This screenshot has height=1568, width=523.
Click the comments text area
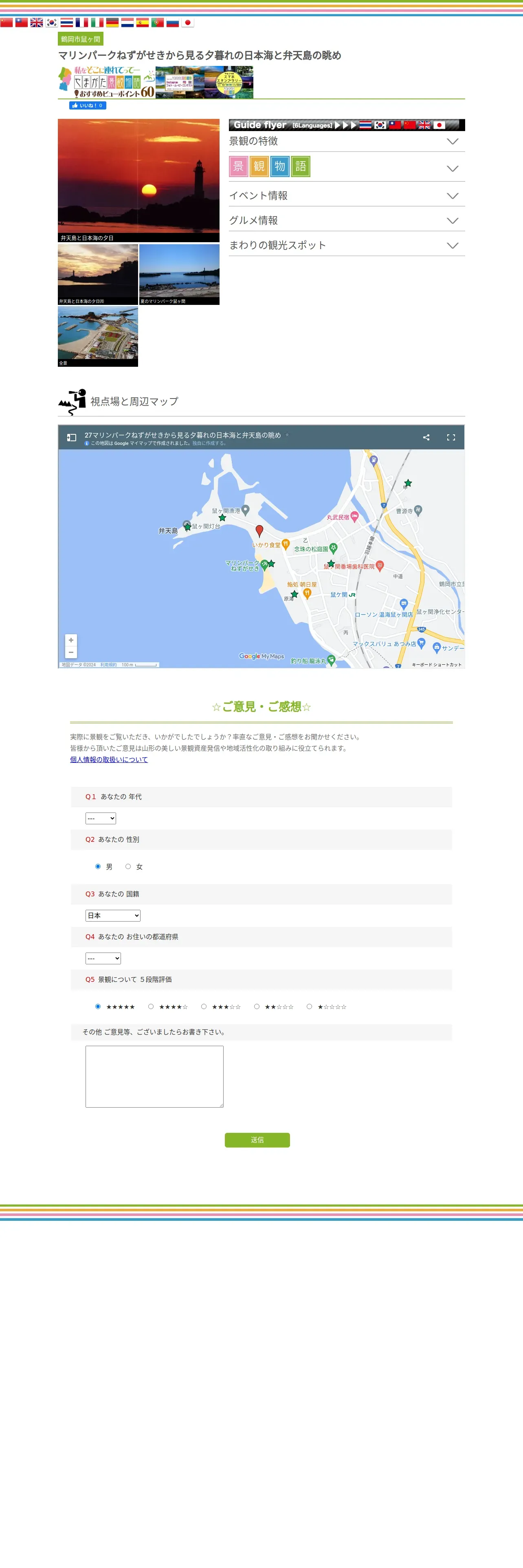point(155,1077)
